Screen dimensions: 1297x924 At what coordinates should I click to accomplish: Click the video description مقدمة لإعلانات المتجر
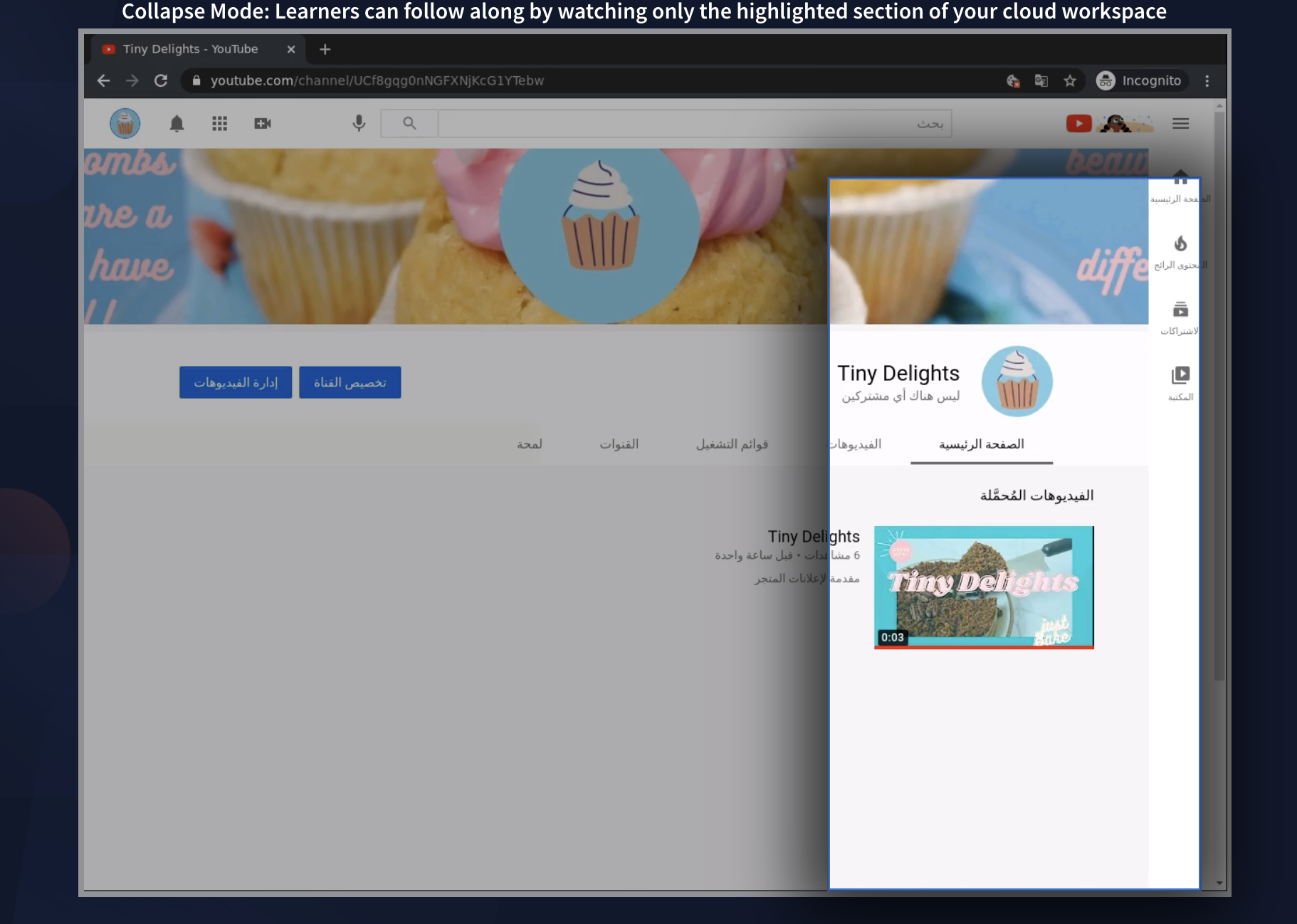[x=807, y=579]
